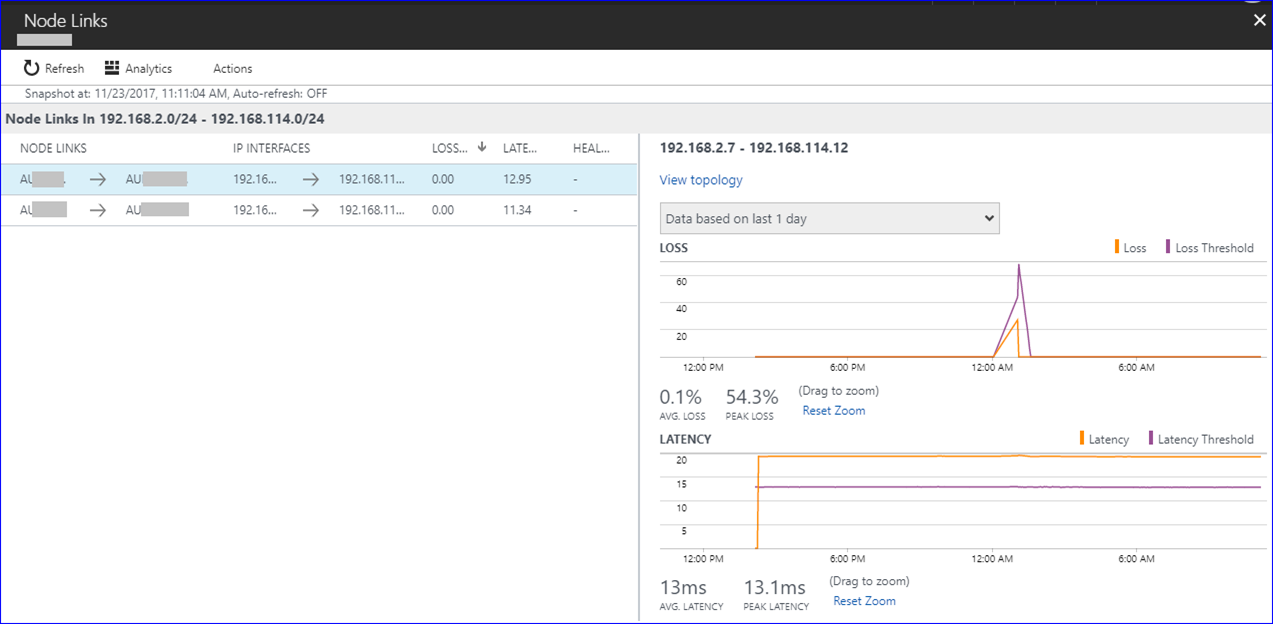Select the node link row with latency 11.34
This screenshot has height=624, width=1273.
[319, 210]
